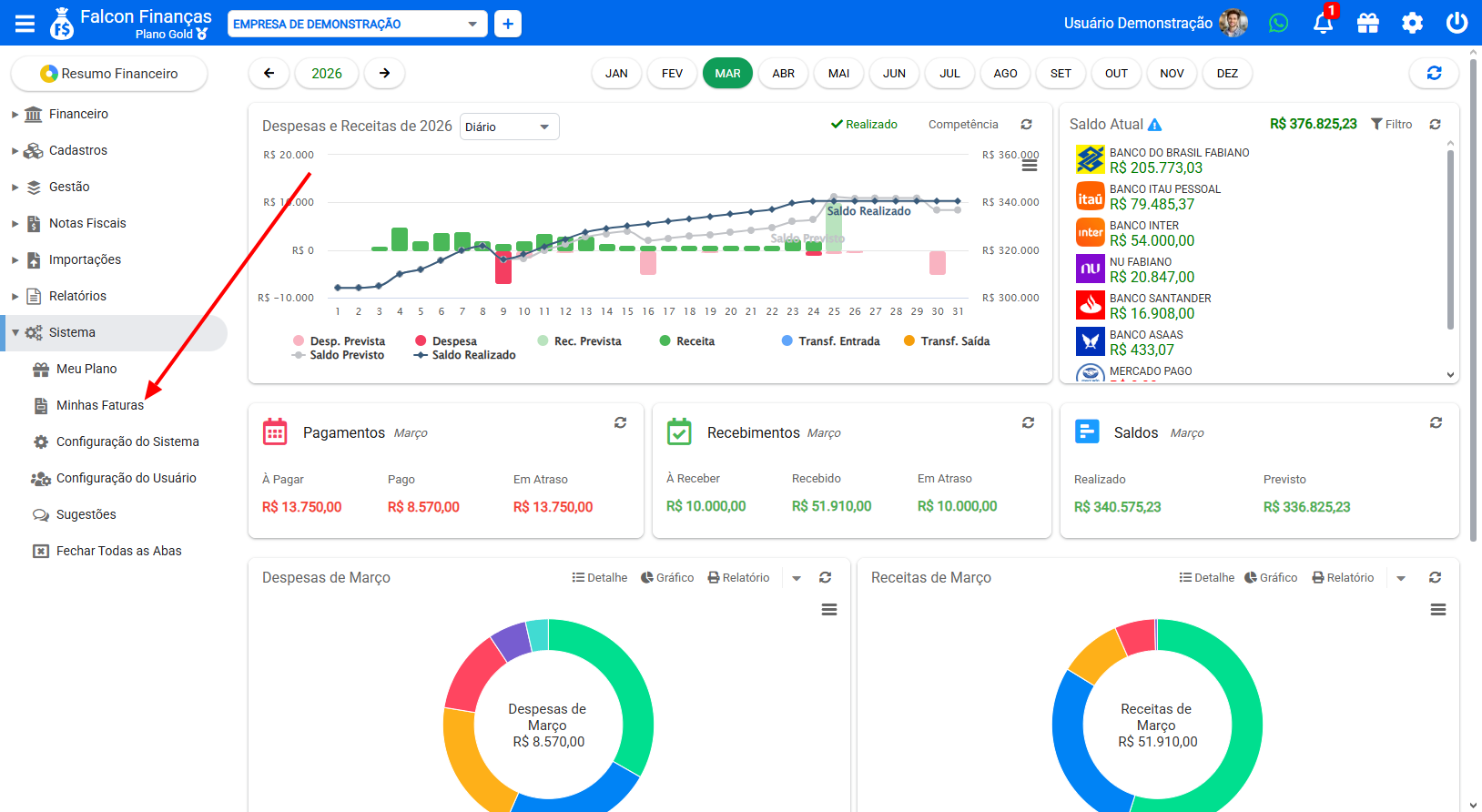
Task: Refresh the Pagamentos card
Action: (x=621, y=422)
